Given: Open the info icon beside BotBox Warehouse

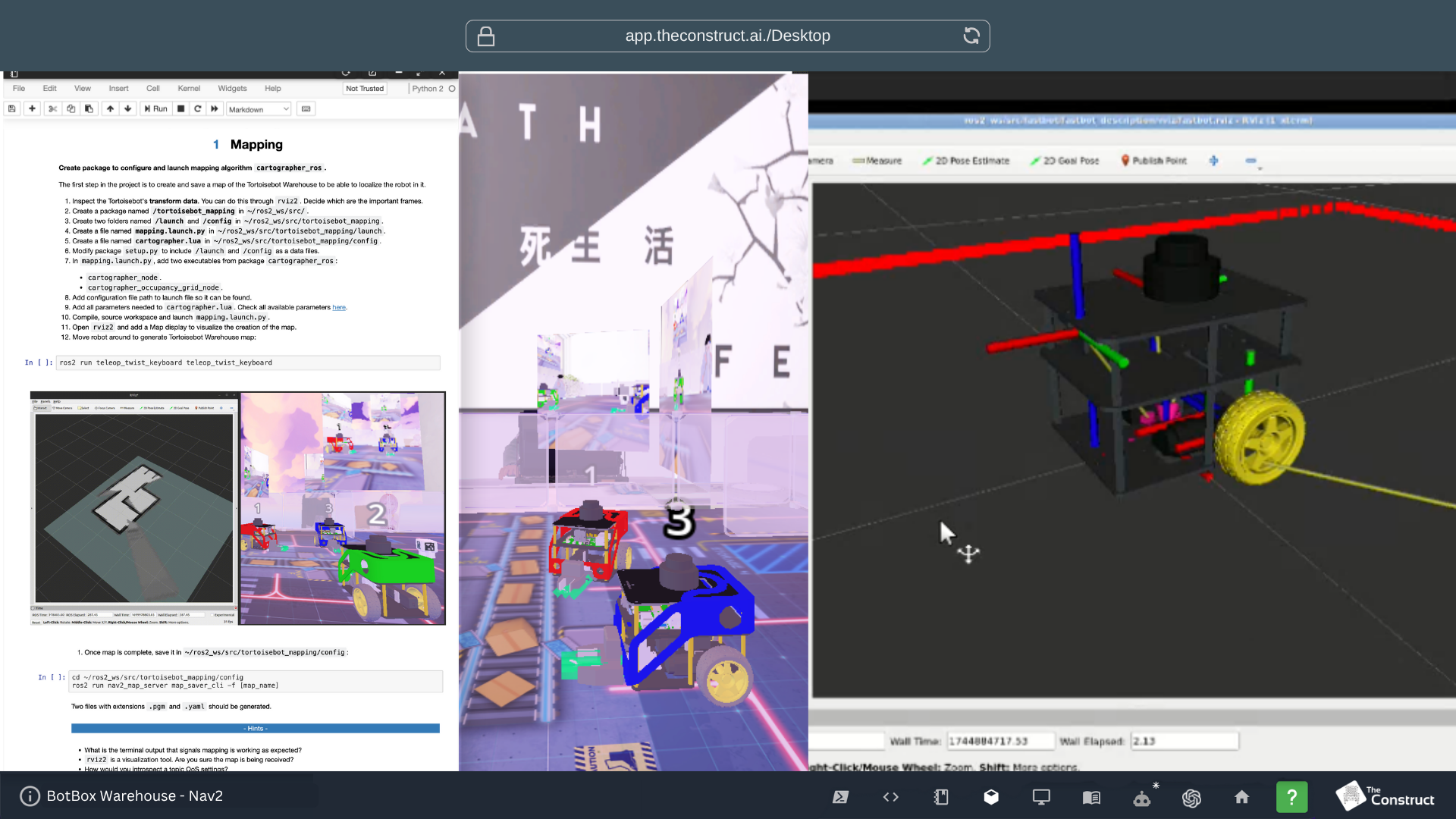Looking at the screenshot, I should point(30,796).
